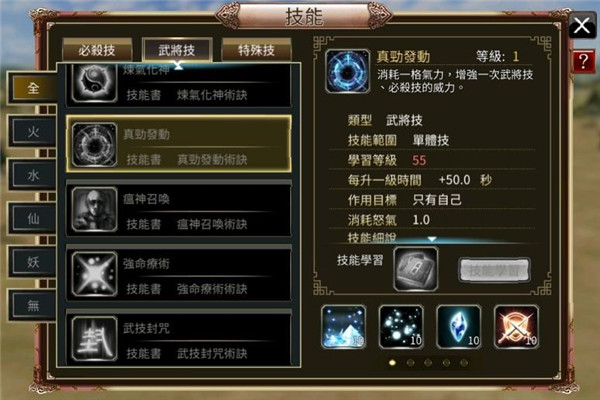Filter skills by 妖 element
The width and height of the screenshot is (600, 400).
33,262
